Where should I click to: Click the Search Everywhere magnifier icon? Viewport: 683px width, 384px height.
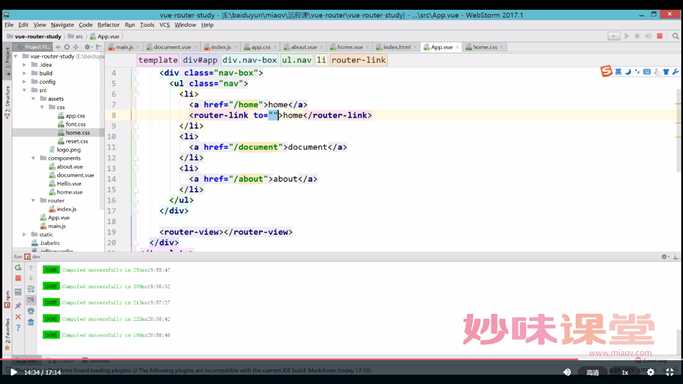coord(675,36)
